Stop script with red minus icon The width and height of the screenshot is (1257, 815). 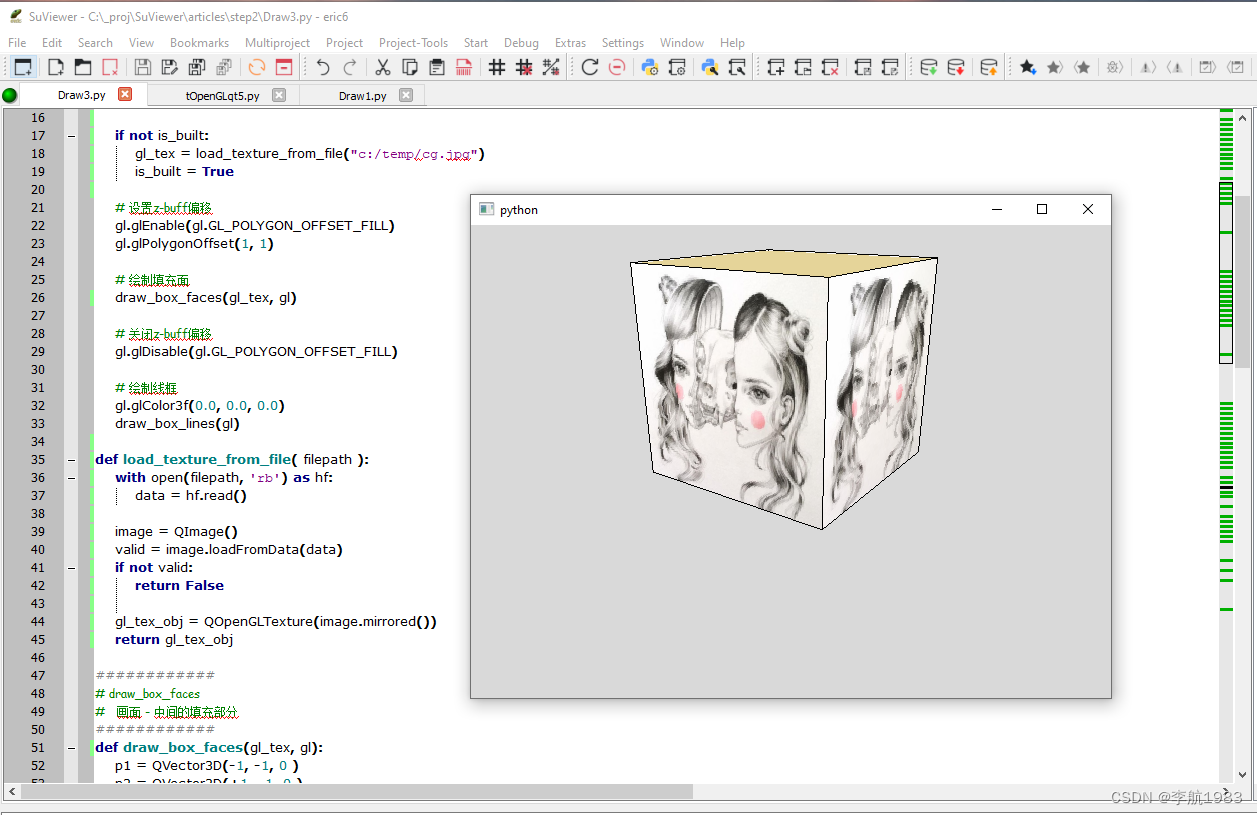pyautogui.click(x=617, y=67)
